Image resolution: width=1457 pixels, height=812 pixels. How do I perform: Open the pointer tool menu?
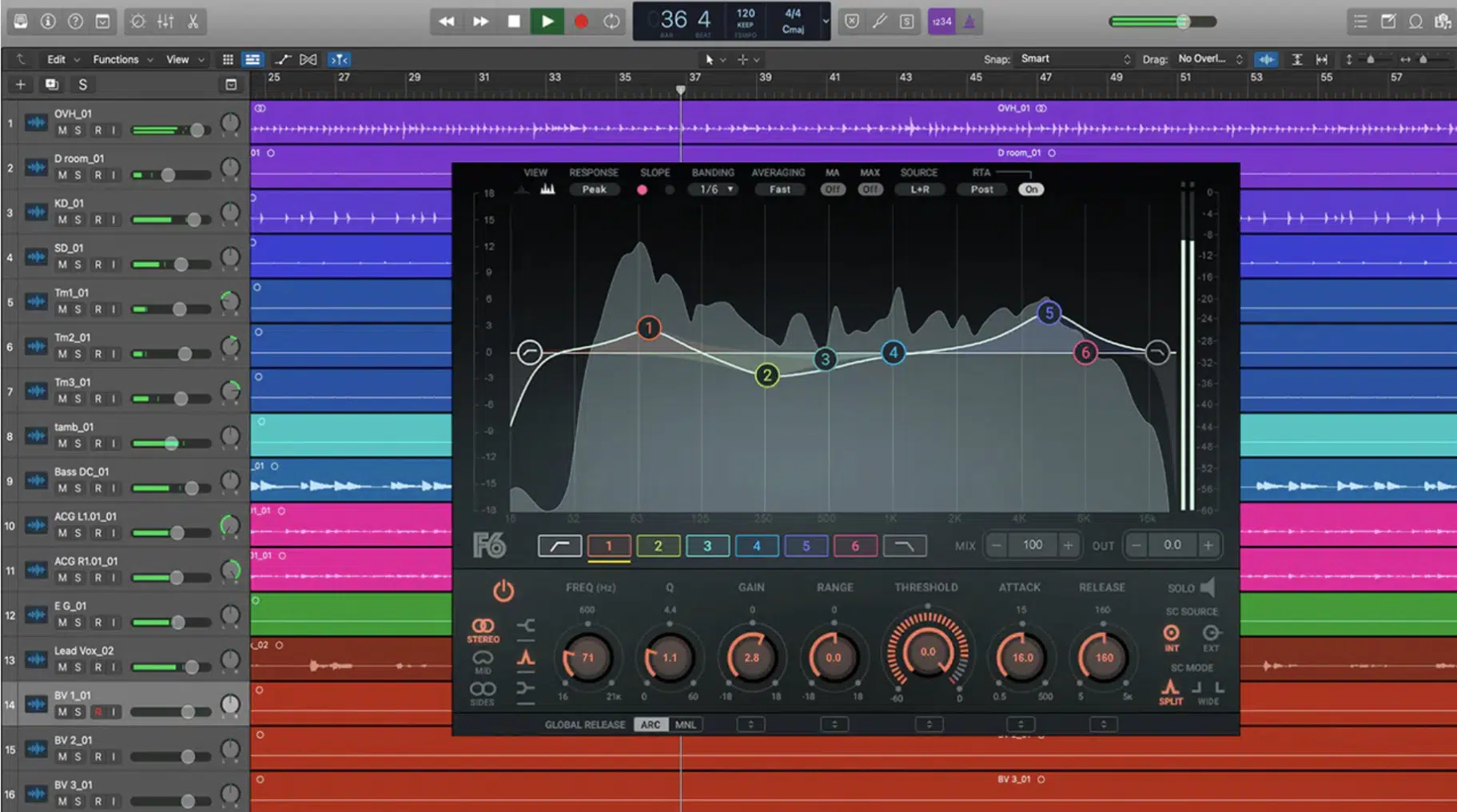pos(715,59)
